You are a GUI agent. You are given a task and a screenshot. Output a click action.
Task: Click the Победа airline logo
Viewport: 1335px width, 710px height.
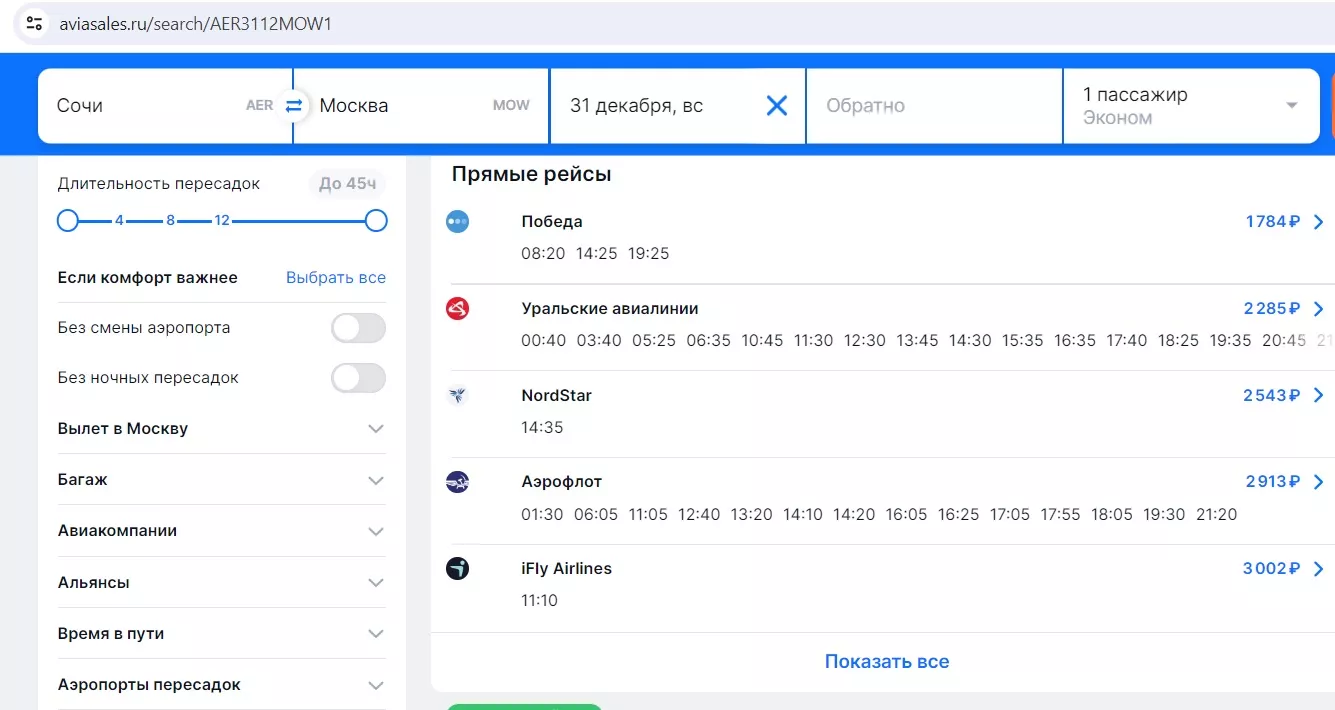457,222
